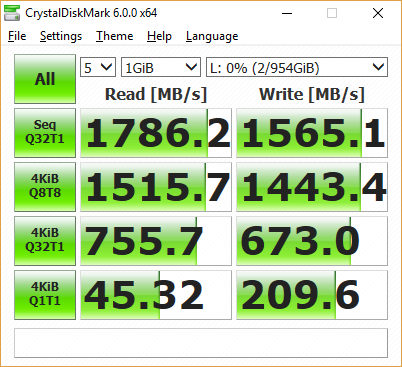Expand the 1GiB test size dropdown
Screen dimensions: 402x367
(161, 67)
